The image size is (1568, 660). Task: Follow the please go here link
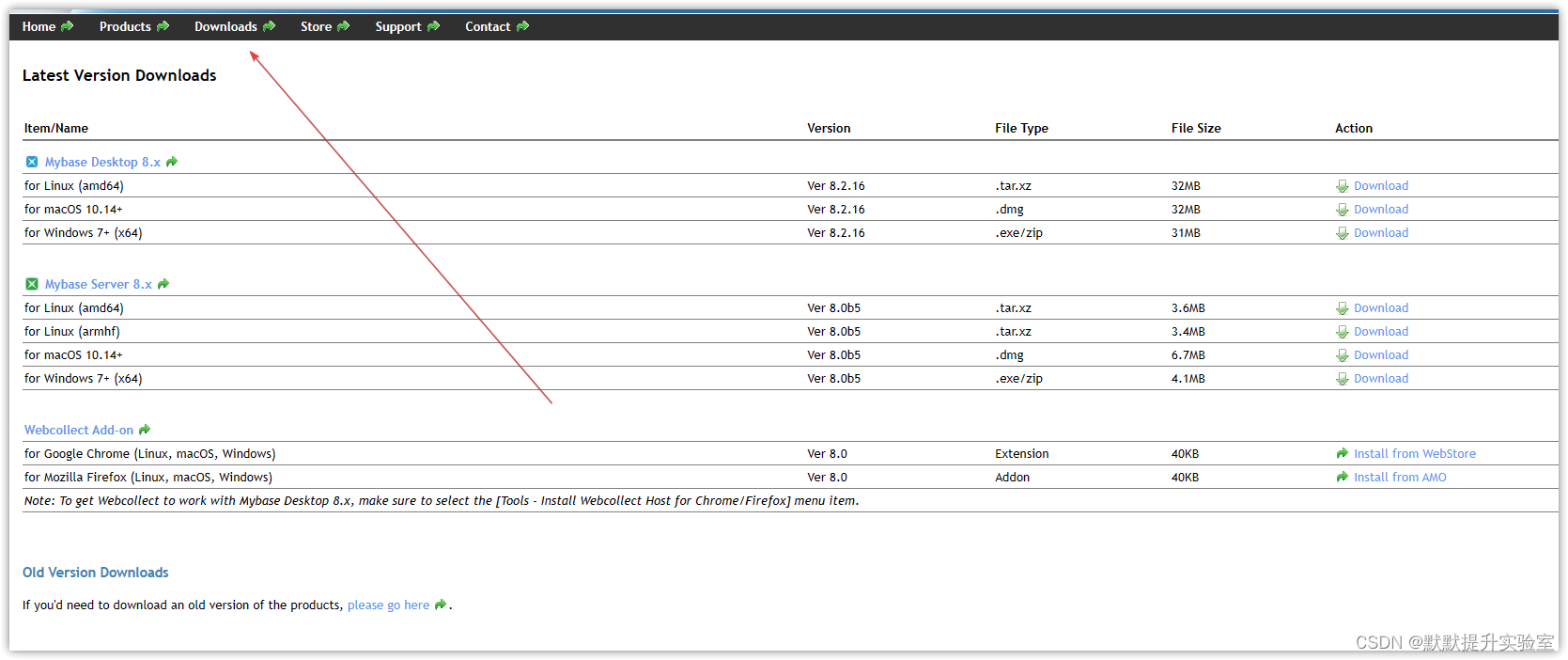[388, 605]
